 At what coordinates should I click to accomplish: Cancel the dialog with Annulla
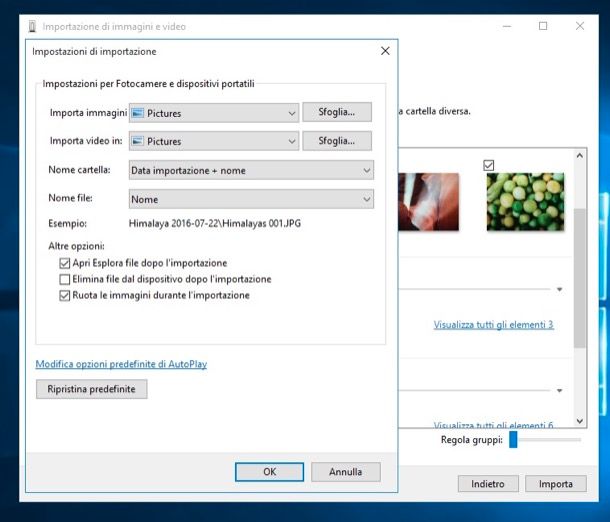click(x=345, y=471)
